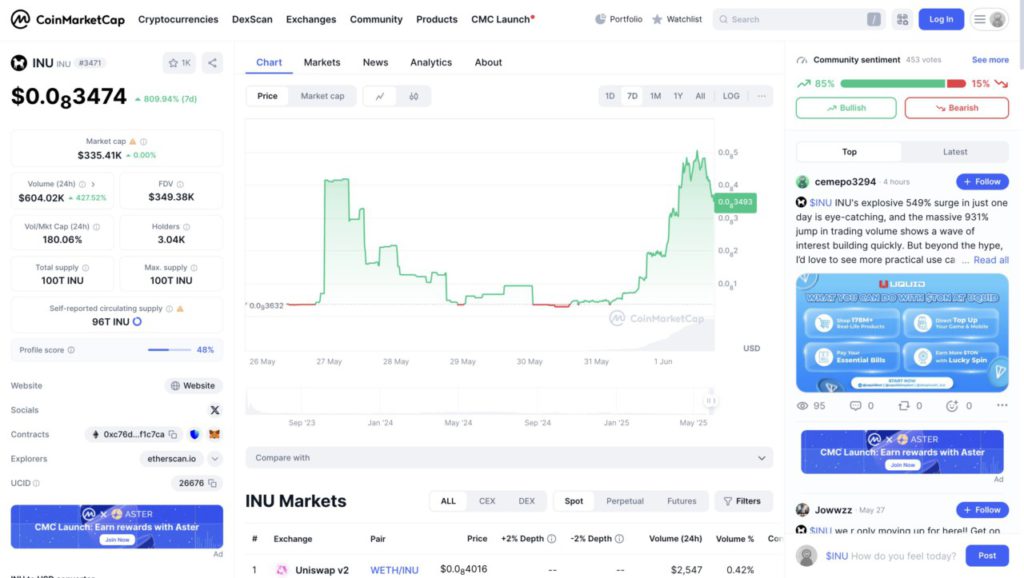This screenshot has height=578, width=1024.
Task: React to the cemepo3294 post
Action: 959,406
